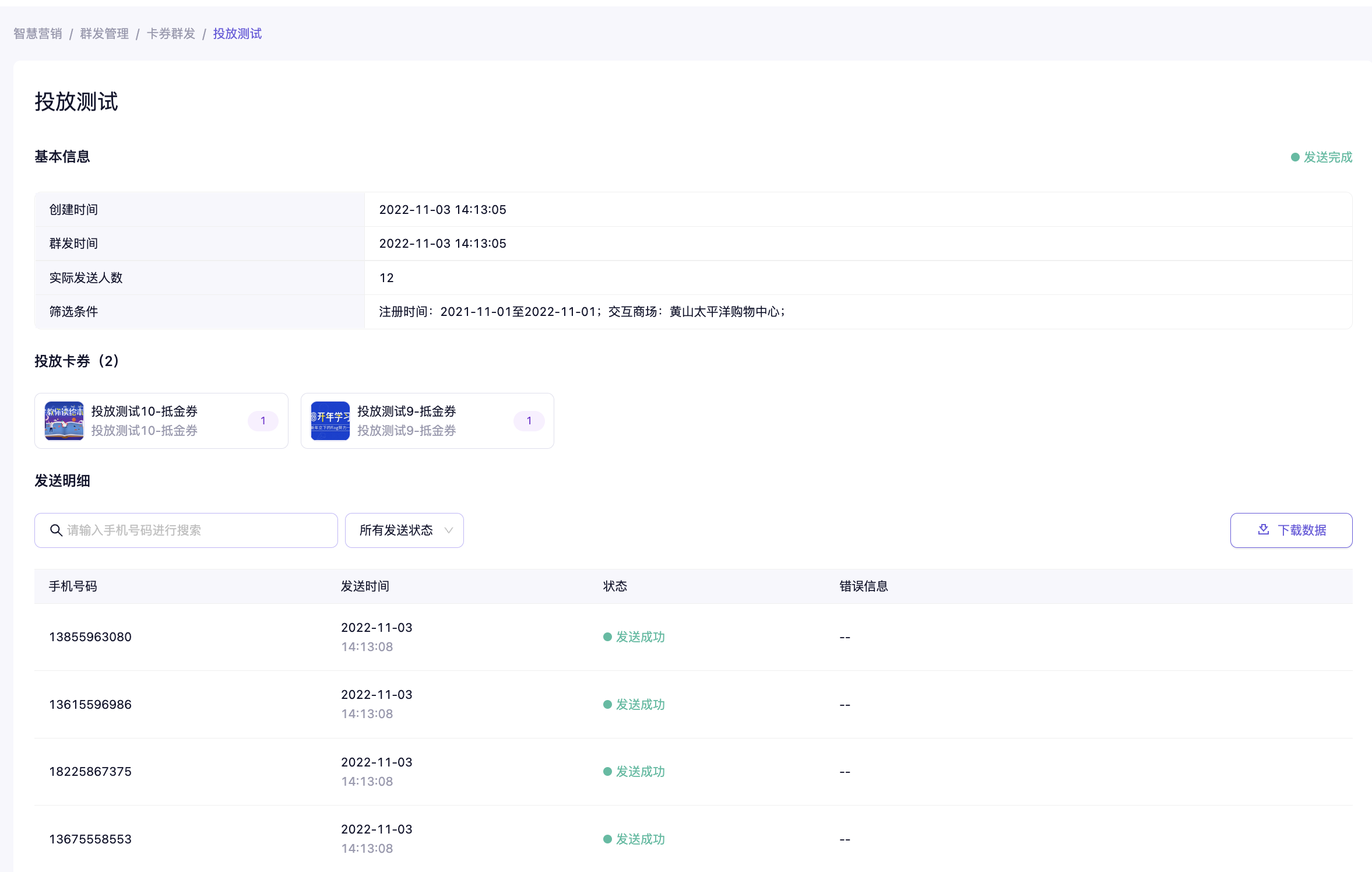Click the 发送时间 column header
The image size is (1372, 872).
pos(365,586)
